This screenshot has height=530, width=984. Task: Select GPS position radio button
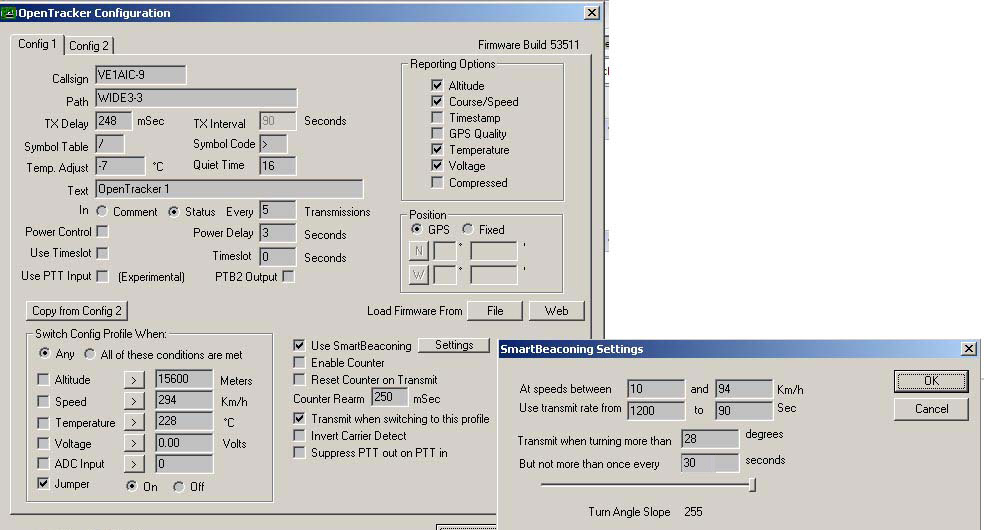(416, 229)
